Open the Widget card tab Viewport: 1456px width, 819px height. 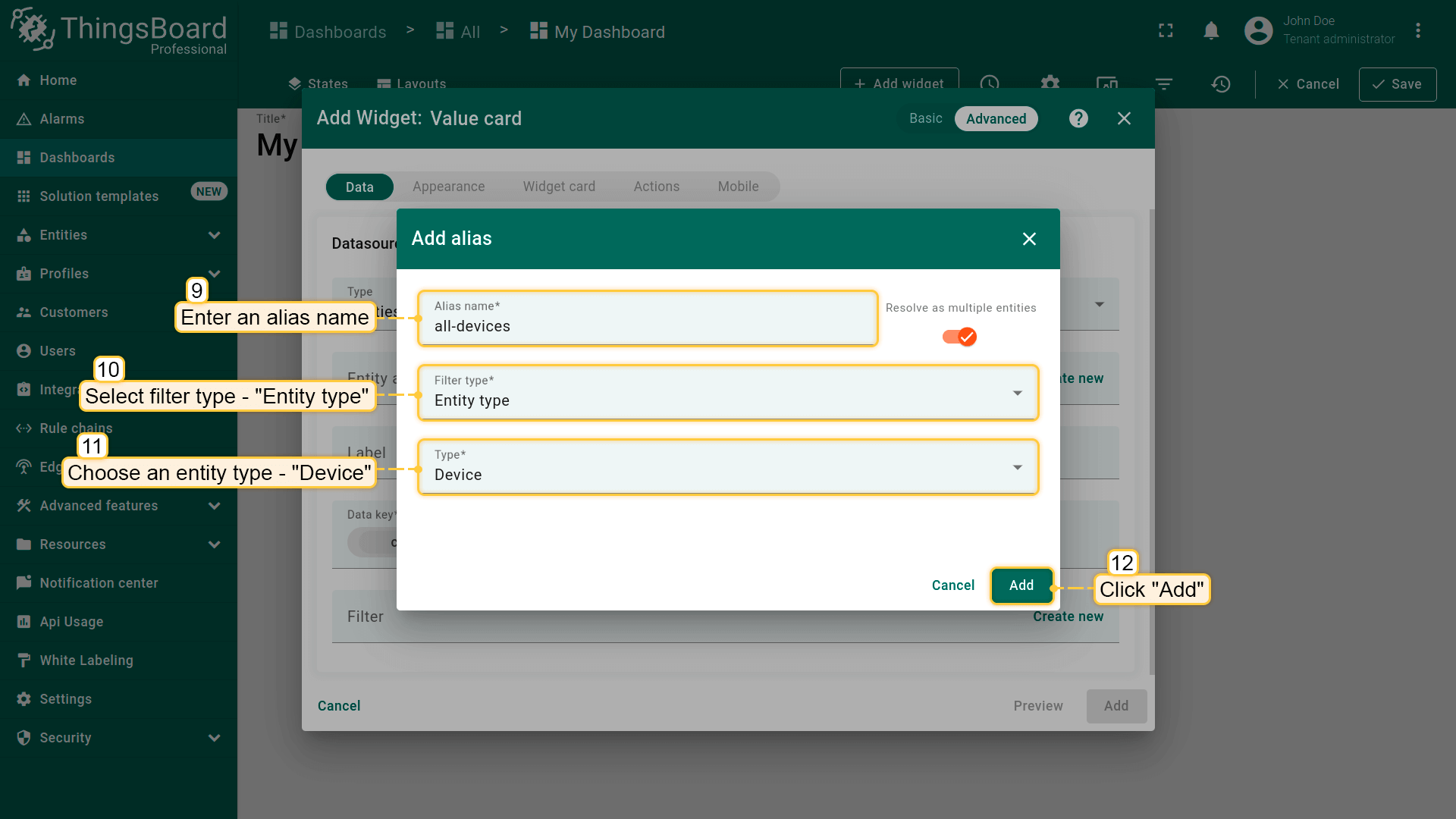coord(558,187)
